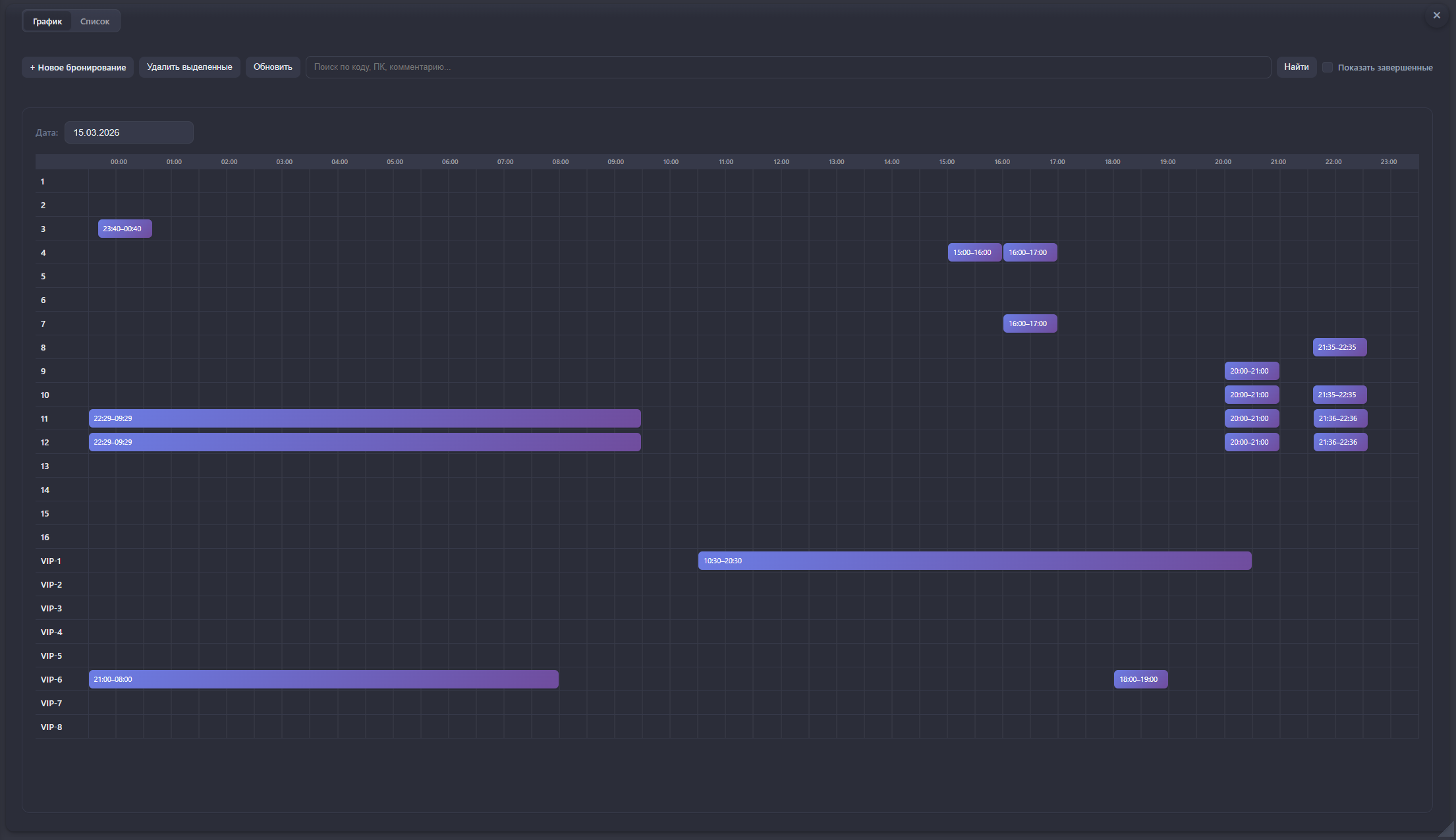The height and width of the screenshot is (840, 1456).
Task: Click the 22:29–09:29 booking on PC 11
Action: [364, 418]
